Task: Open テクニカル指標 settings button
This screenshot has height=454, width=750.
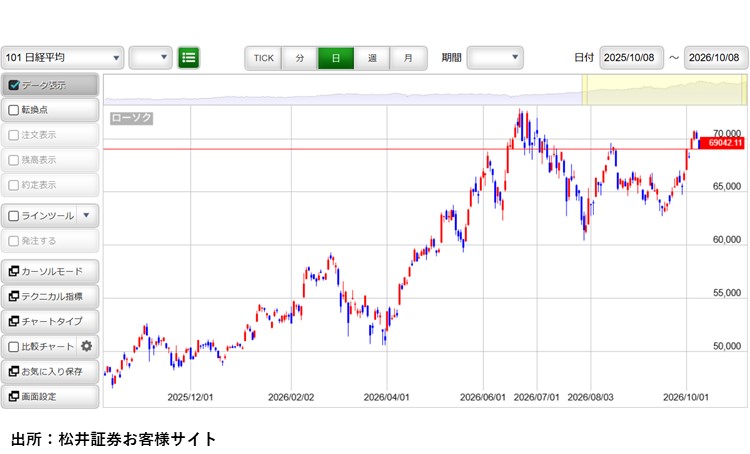Action: 50,296
